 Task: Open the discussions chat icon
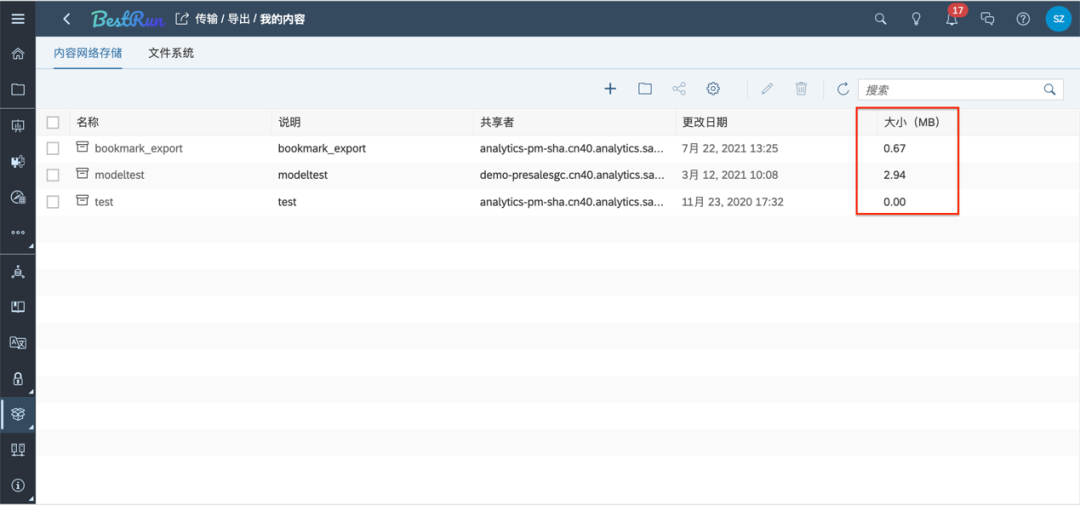[x=987, y=19]
